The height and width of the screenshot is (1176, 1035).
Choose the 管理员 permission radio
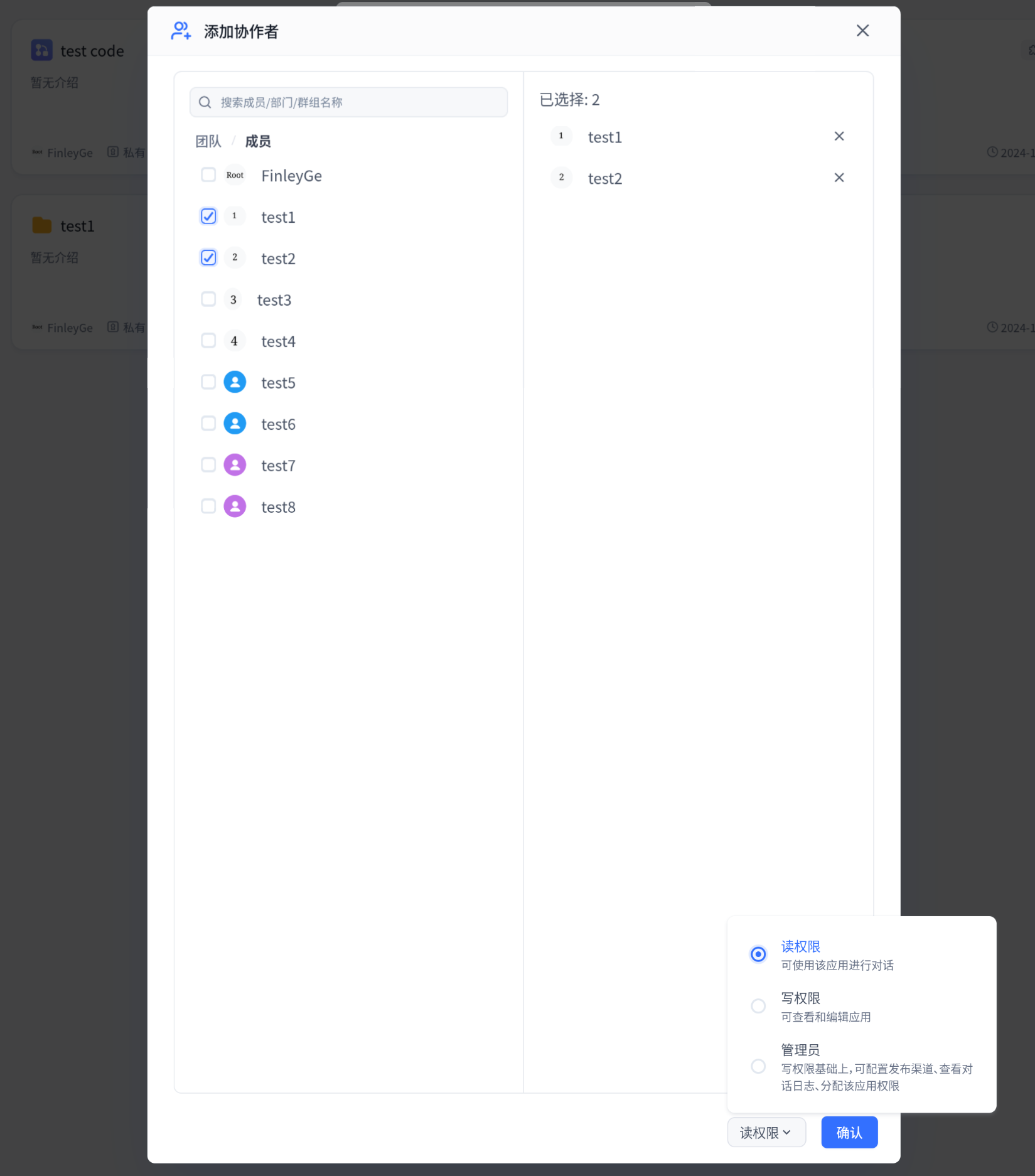coord(758,1066)
